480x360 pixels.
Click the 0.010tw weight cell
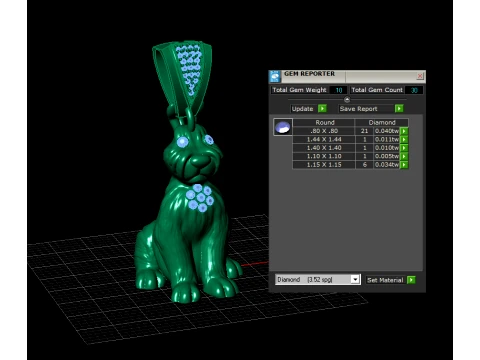[387, 148]
